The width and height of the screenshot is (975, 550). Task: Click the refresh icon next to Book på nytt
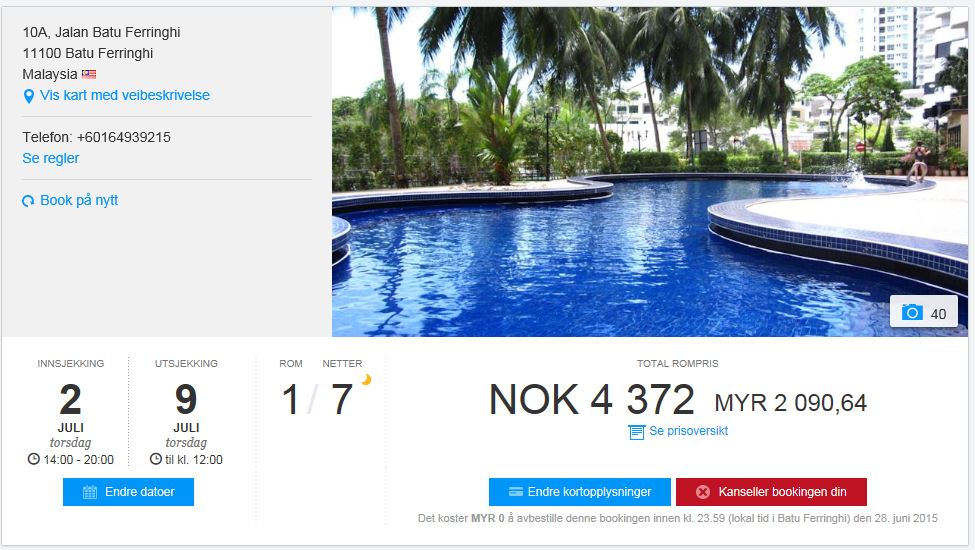click(28, 201)
